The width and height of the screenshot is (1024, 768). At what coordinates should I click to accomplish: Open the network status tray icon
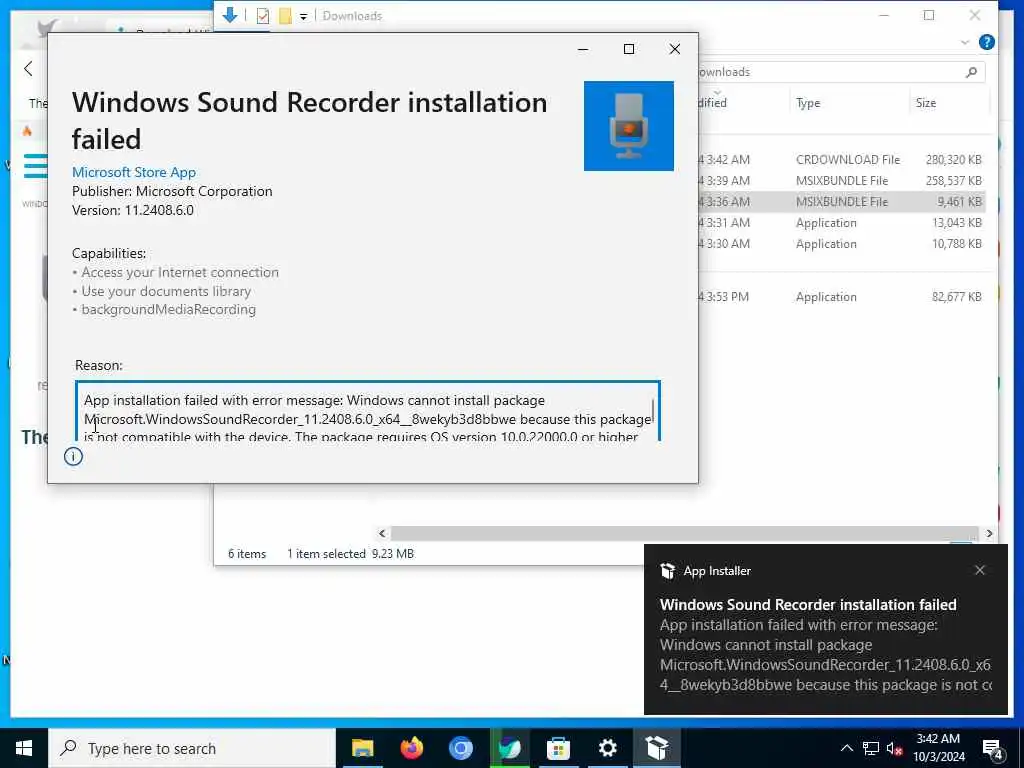[x=871, y=748]
